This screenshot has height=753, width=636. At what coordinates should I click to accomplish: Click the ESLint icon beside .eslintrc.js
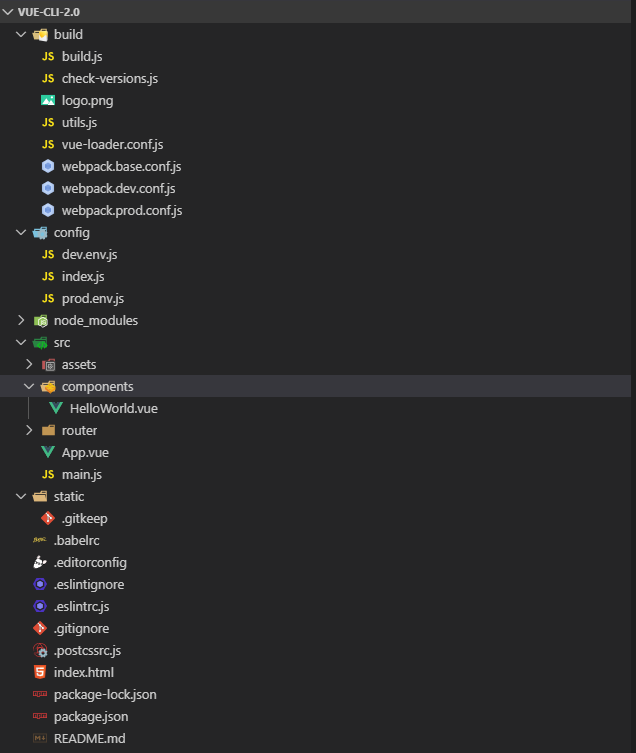[40, 607]
